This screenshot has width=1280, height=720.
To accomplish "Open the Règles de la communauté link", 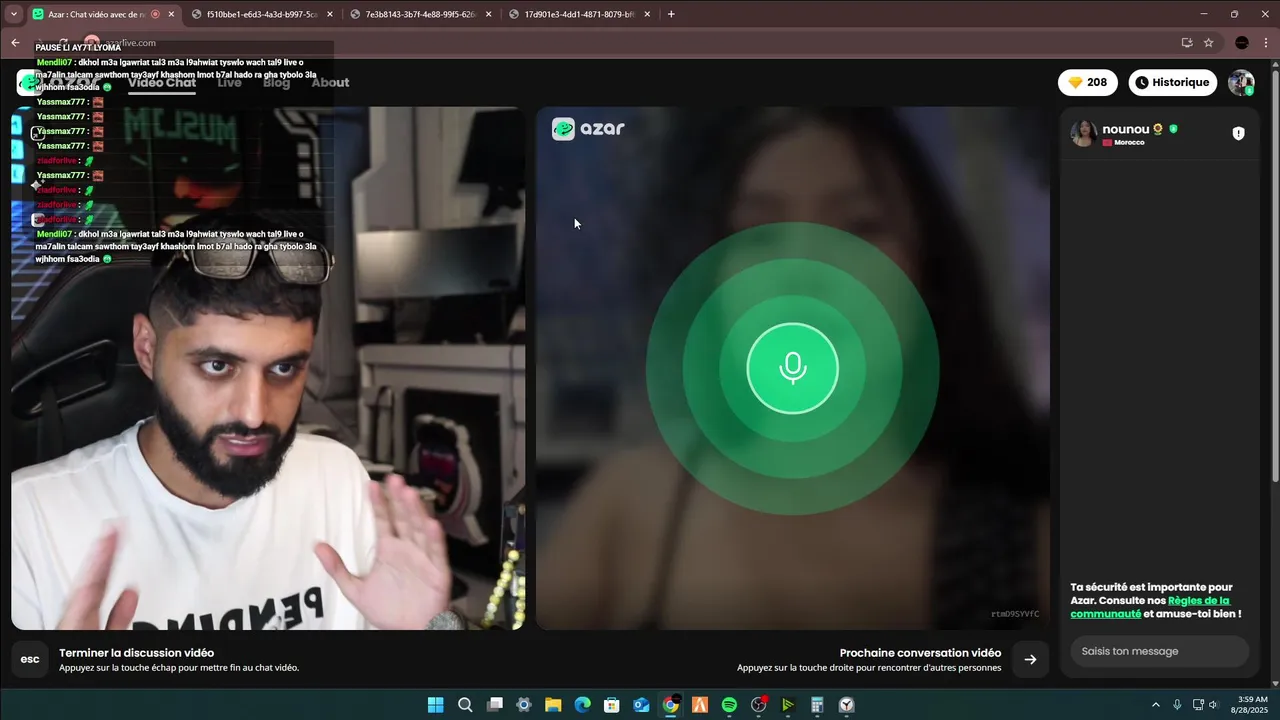I will click(1150, 607).
